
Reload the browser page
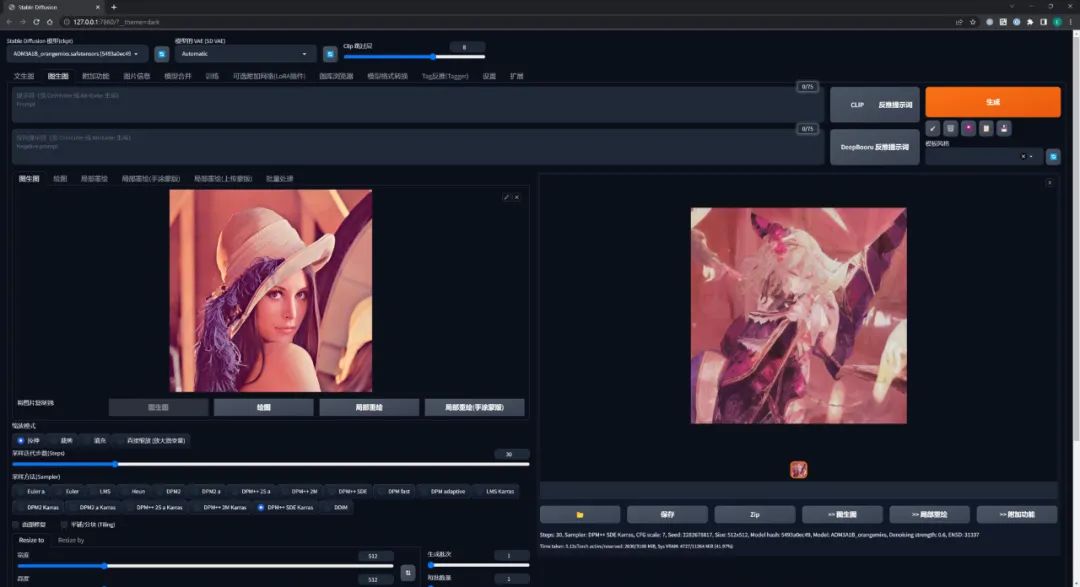pos(36,22)
